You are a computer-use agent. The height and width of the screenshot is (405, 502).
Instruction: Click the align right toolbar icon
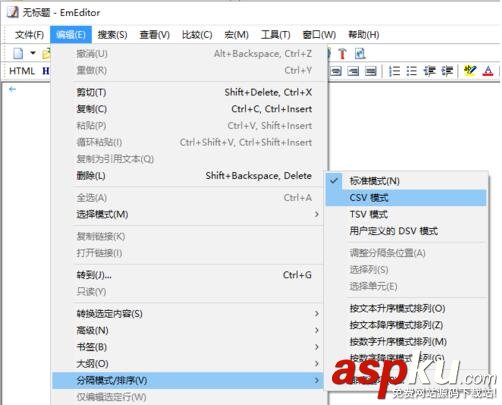353,71
